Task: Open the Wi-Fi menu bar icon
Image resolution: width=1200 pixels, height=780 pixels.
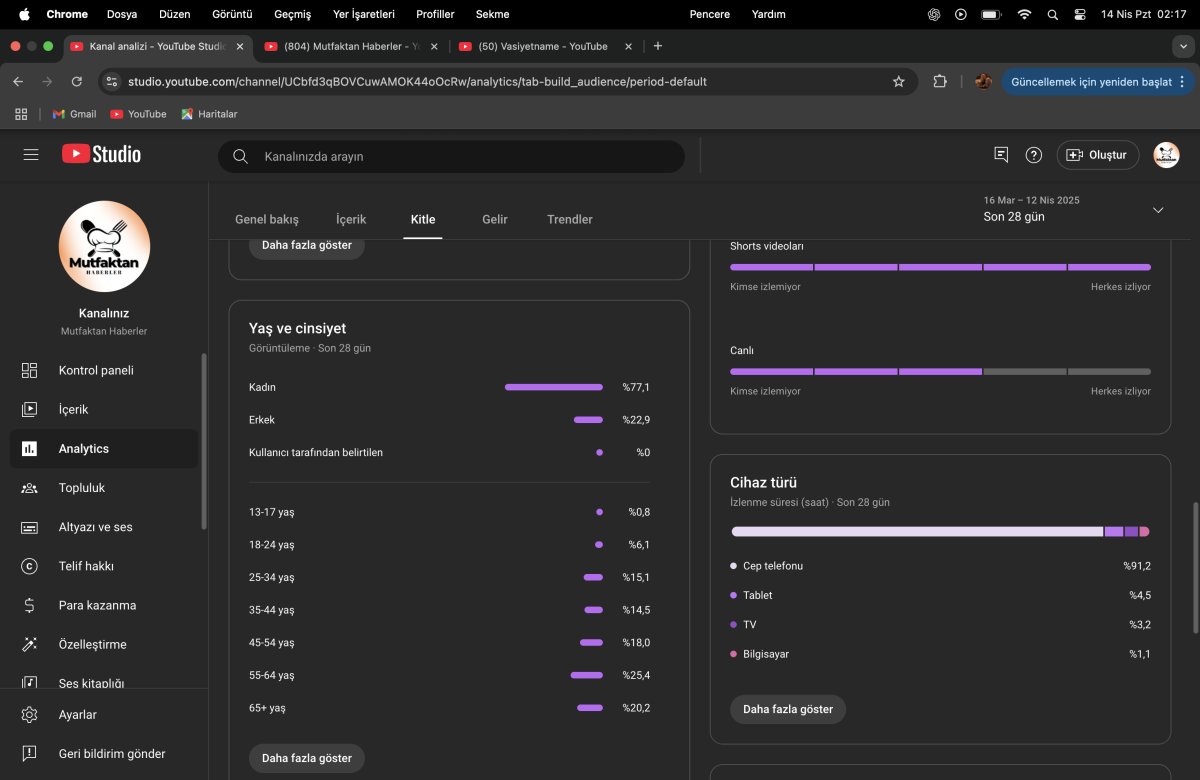Action: point(1024,14)
